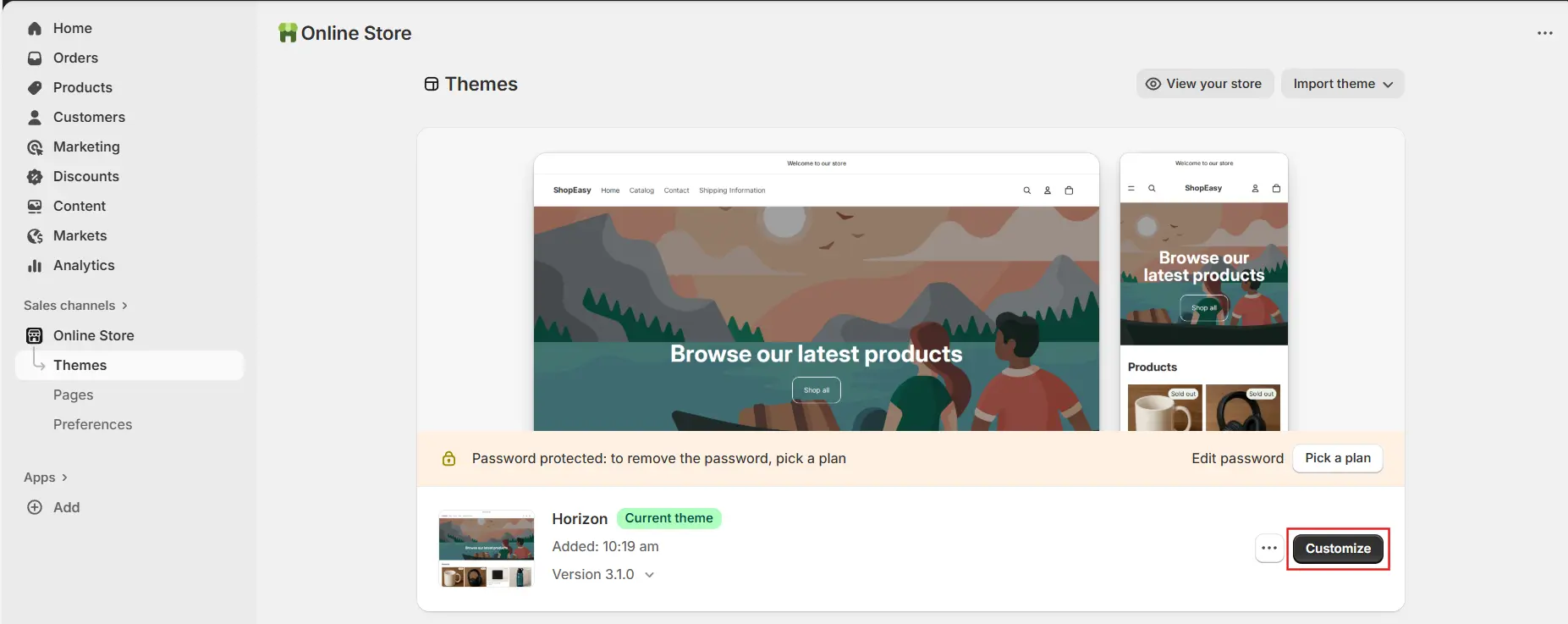
Task: Click cart icon in desktop preview
Action: click(x=1069, y=191)
